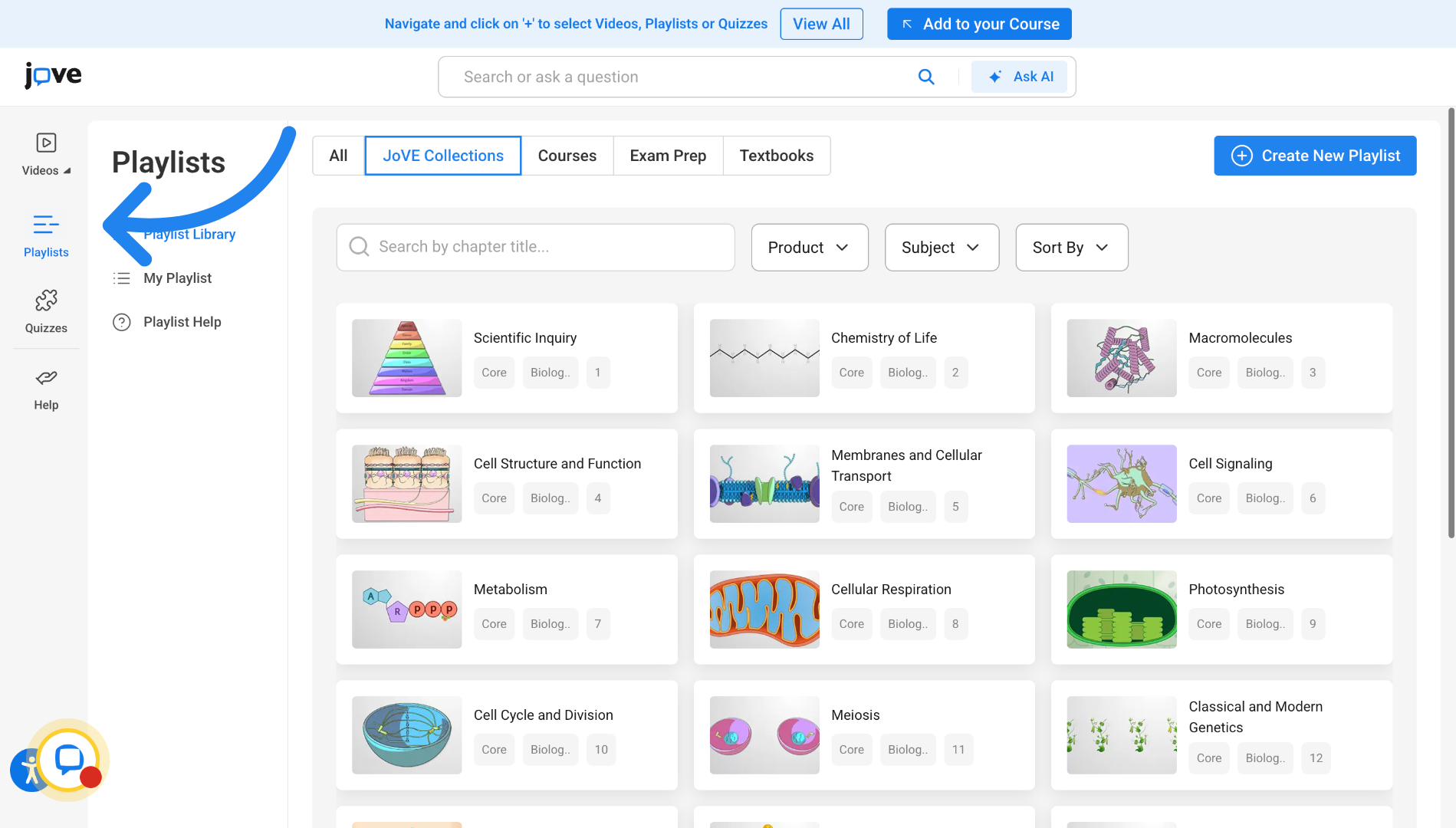Click the Search by chapter title field

pyautogui.click(x=535, y=247)
